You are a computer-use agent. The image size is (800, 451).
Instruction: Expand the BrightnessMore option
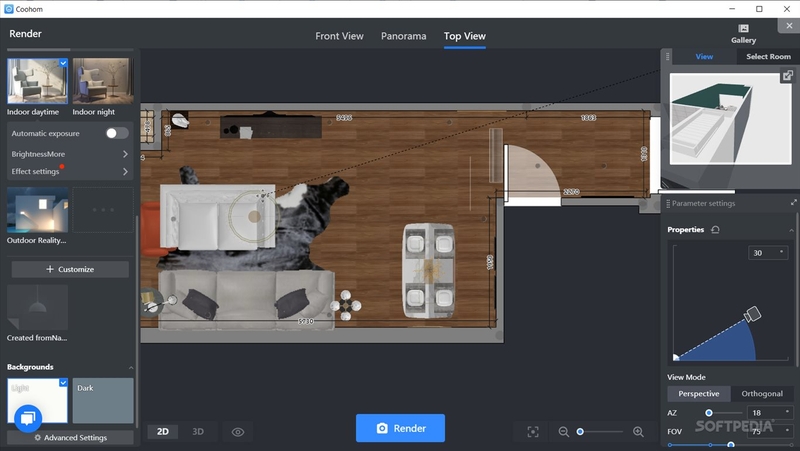coord(70,154)
